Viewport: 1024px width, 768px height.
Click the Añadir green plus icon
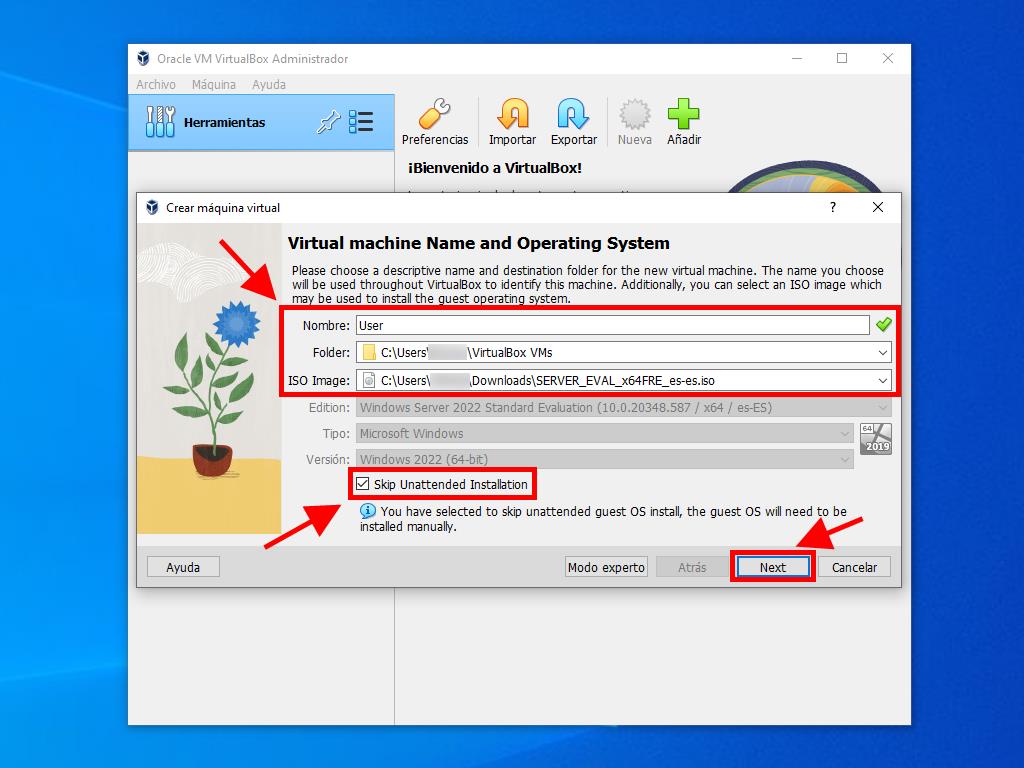(x=684, y=115)
